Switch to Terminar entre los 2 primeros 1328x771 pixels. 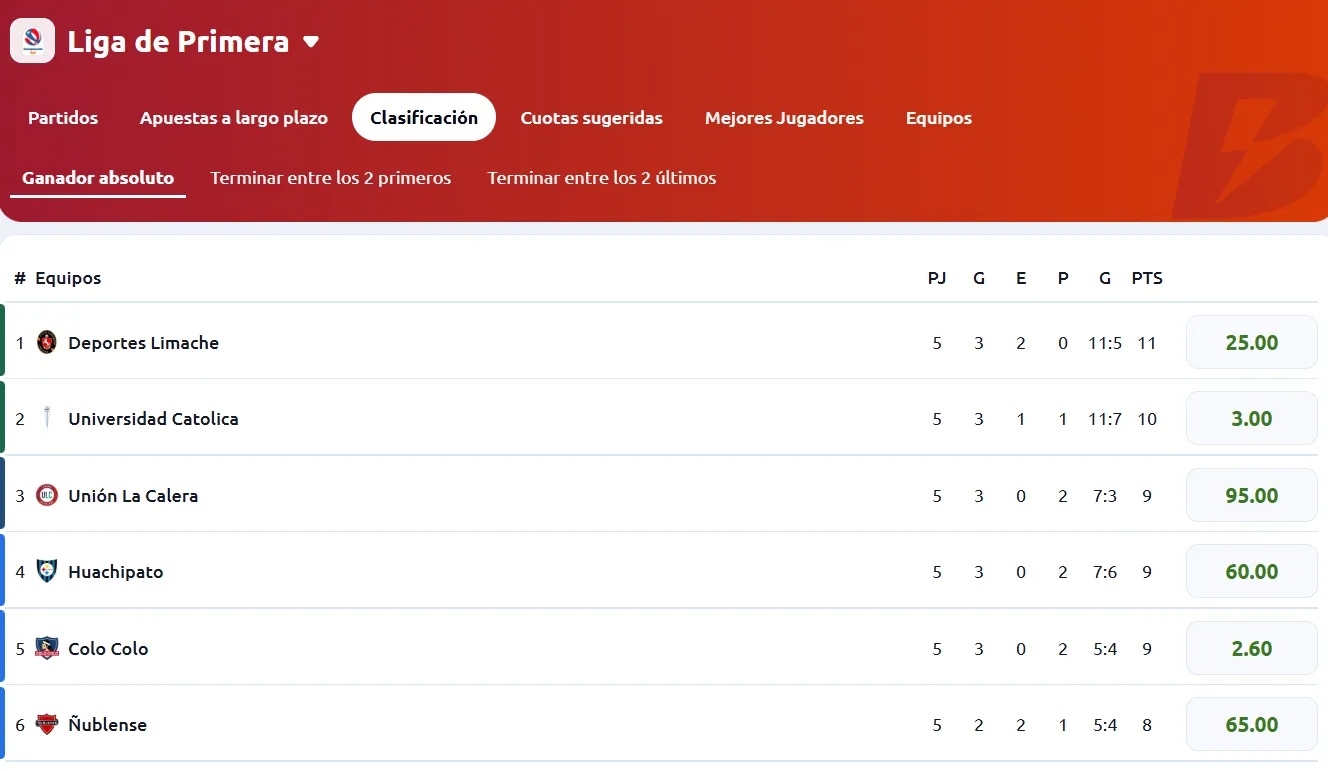(x=330, y=178)
